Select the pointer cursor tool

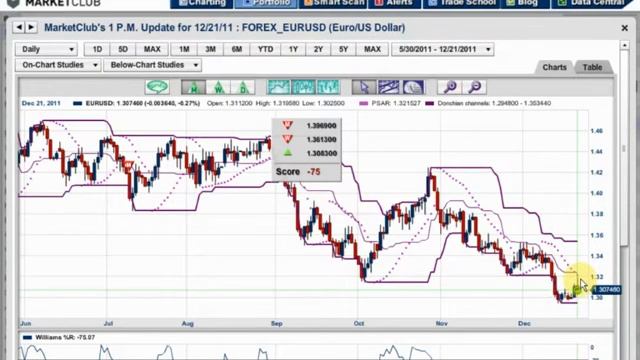364,87
